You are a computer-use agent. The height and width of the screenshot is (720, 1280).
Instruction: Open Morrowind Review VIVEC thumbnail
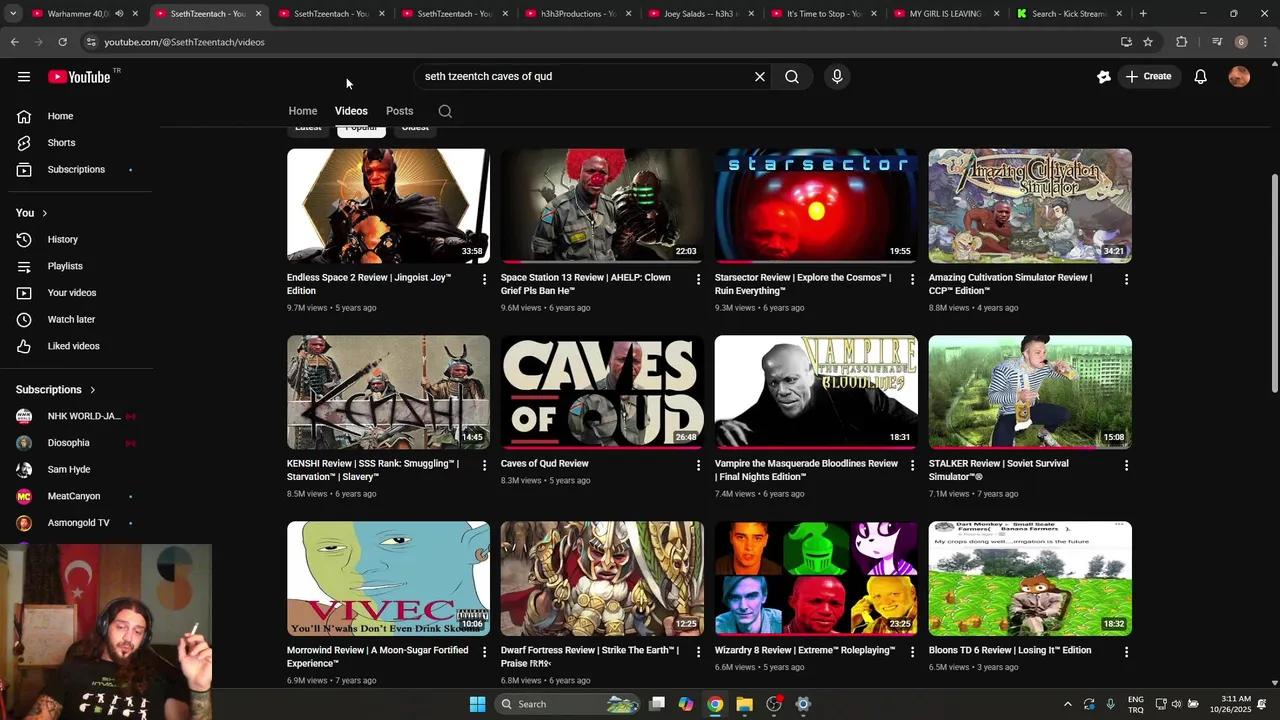[x=388, y=578]
